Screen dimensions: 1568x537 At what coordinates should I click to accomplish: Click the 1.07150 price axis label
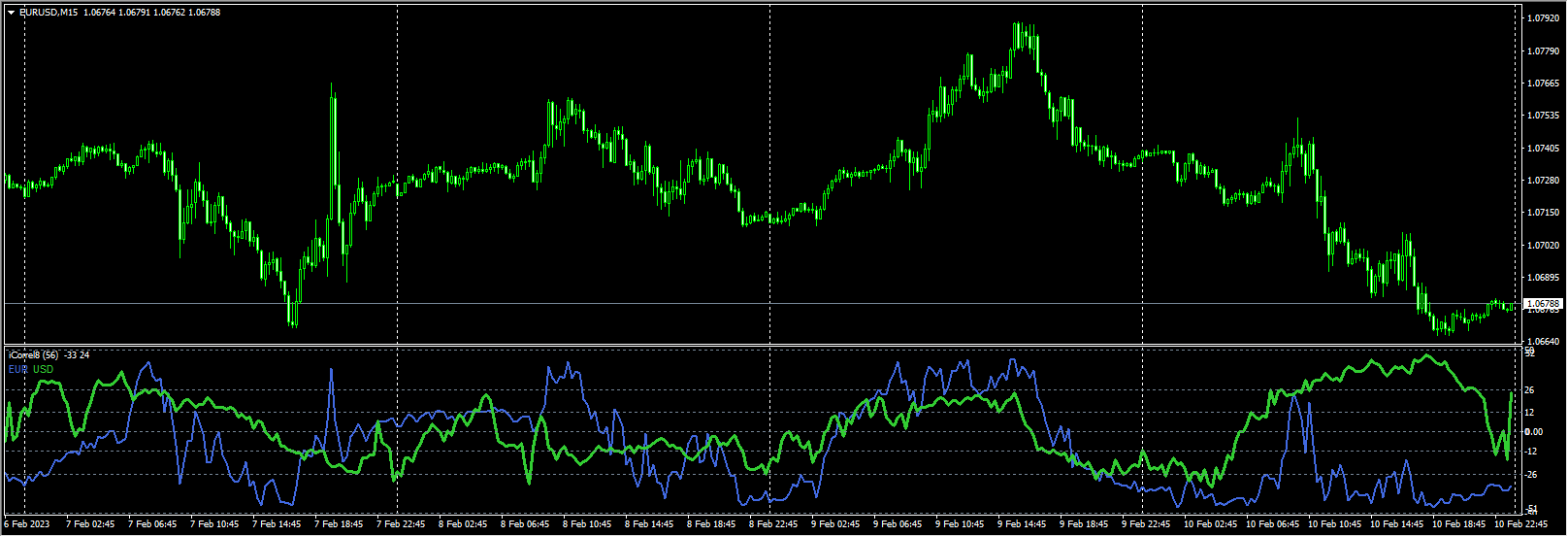(1542, 213)
